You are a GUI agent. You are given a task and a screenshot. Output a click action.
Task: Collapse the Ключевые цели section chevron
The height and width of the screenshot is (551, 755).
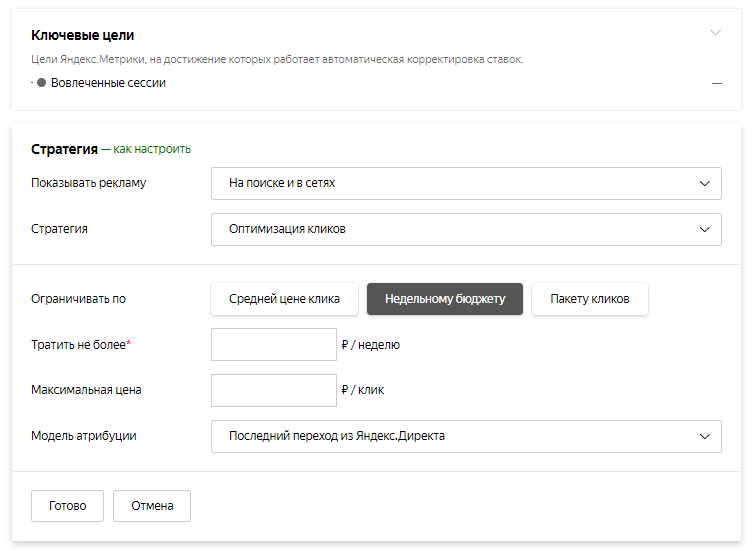(x=715, y=33)
